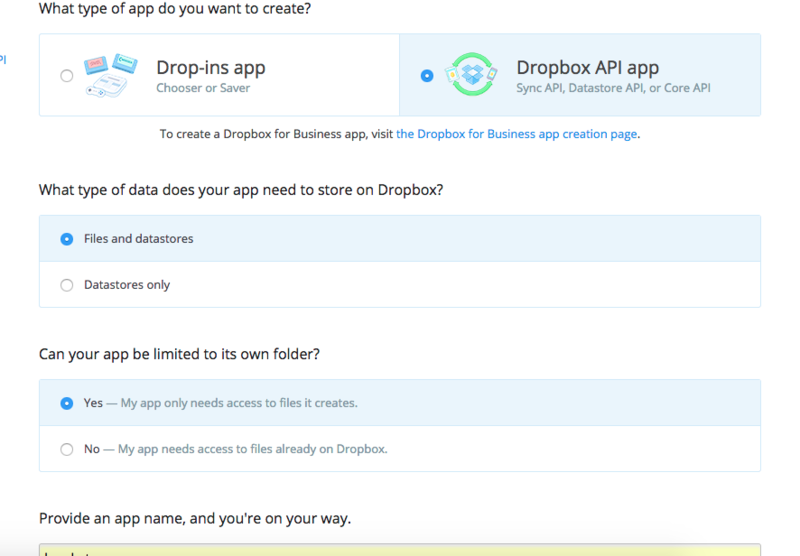The width and height of the screenshot is (800, 556).
Task: Click the 'Drop-ins app' title text
Action: click(x=211, y=67)
